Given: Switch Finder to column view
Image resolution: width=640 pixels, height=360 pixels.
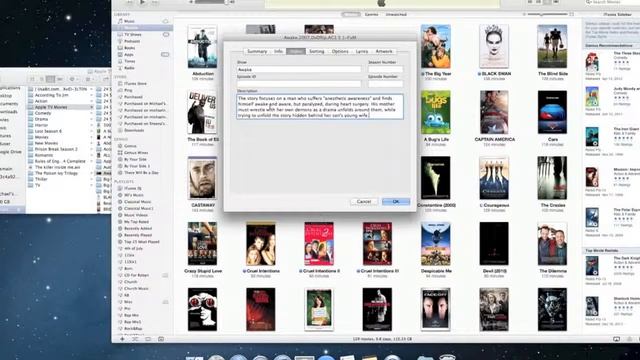Looking at the screenshot, I should [x=50, y=79].
